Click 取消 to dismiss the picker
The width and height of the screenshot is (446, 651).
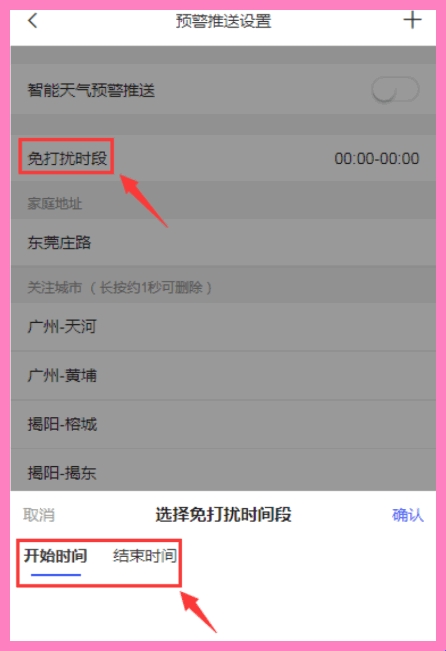(39, 515)
